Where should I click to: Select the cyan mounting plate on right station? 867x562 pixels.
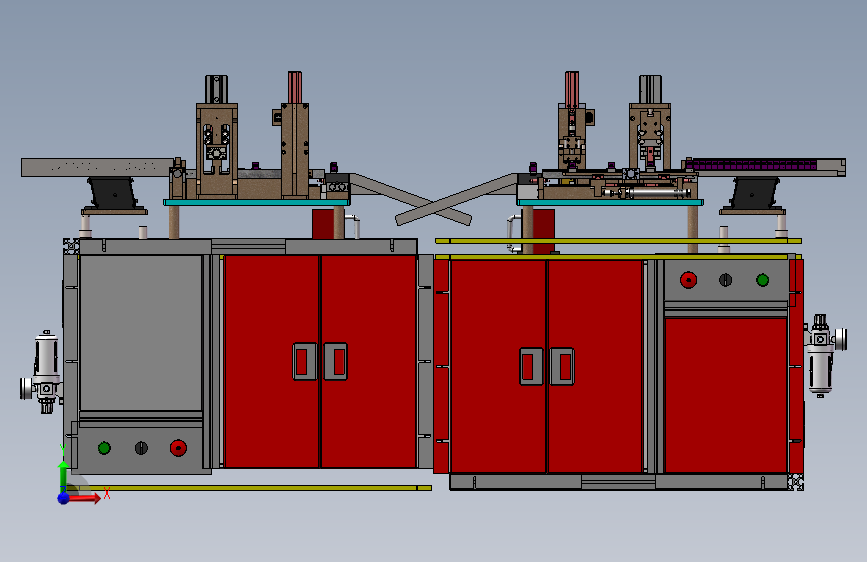coord(610,202)
